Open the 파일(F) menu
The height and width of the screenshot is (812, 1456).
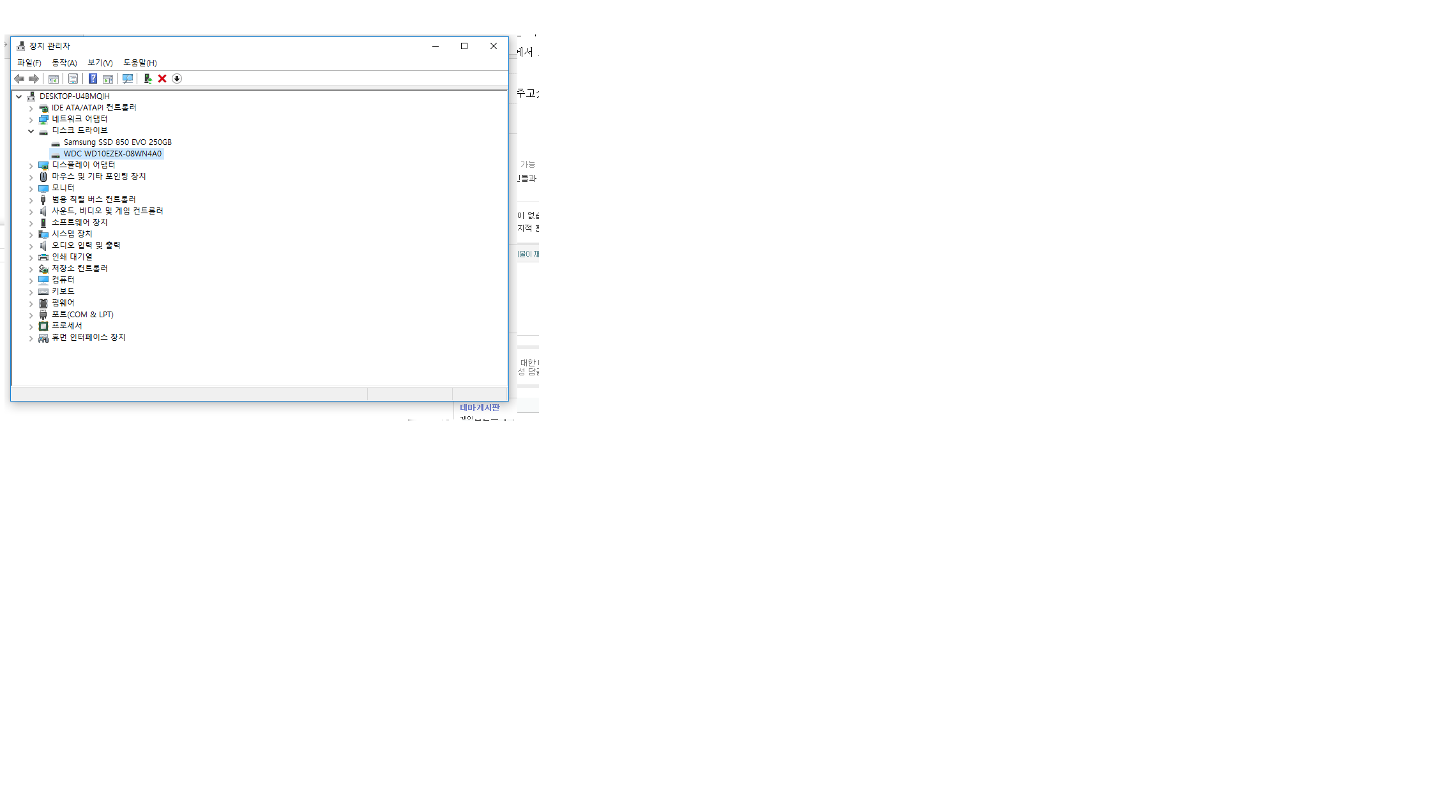[29, 63]
